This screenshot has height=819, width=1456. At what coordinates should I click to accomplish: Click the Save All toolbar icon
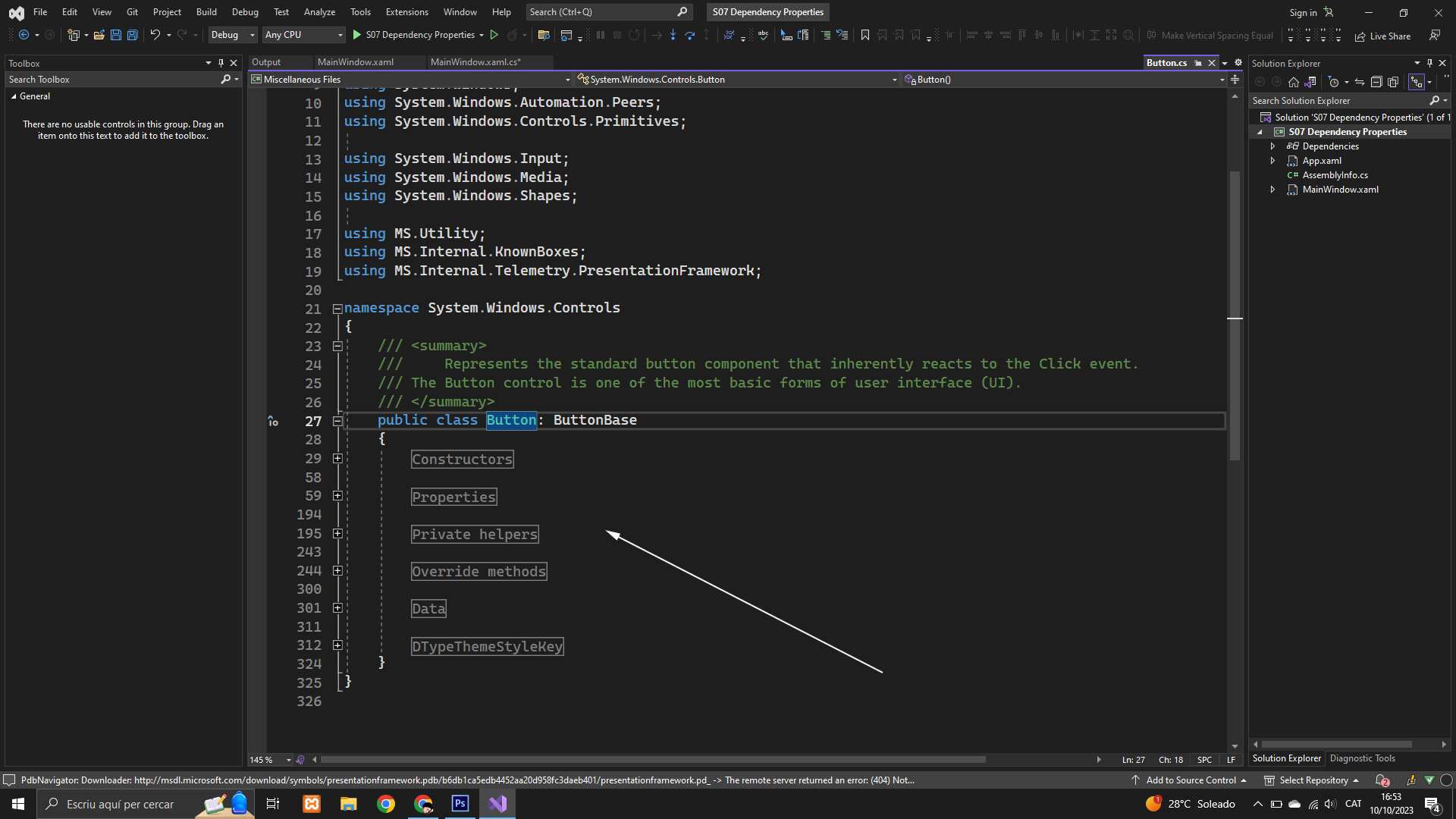pos(132,35)
